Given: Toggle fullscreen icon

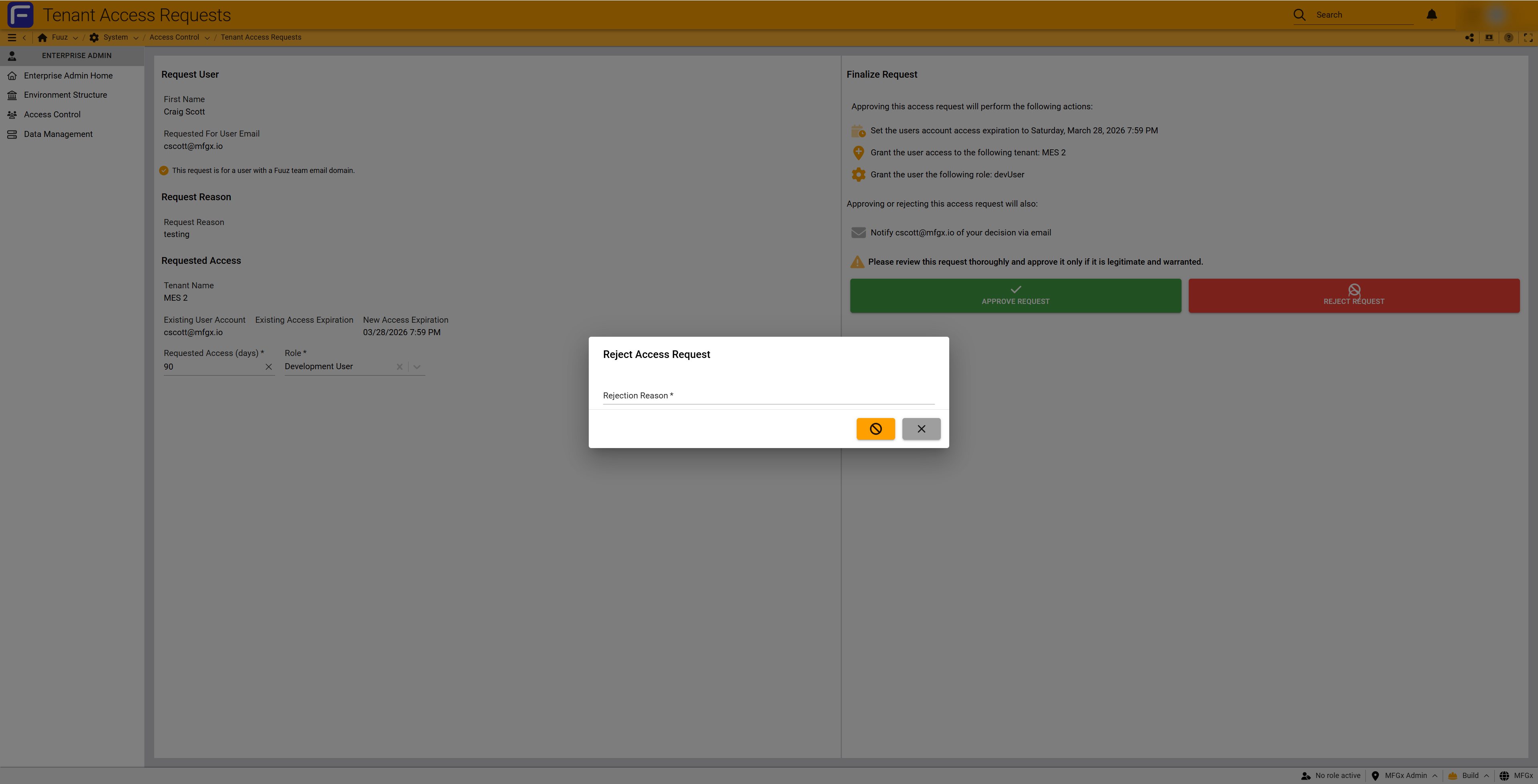Looking at the screenshot, I should 1528,38.
